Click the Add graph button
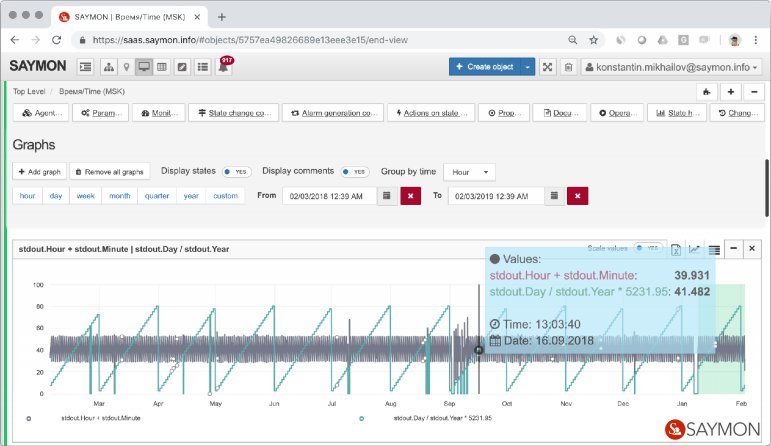 tap(39, 172)
